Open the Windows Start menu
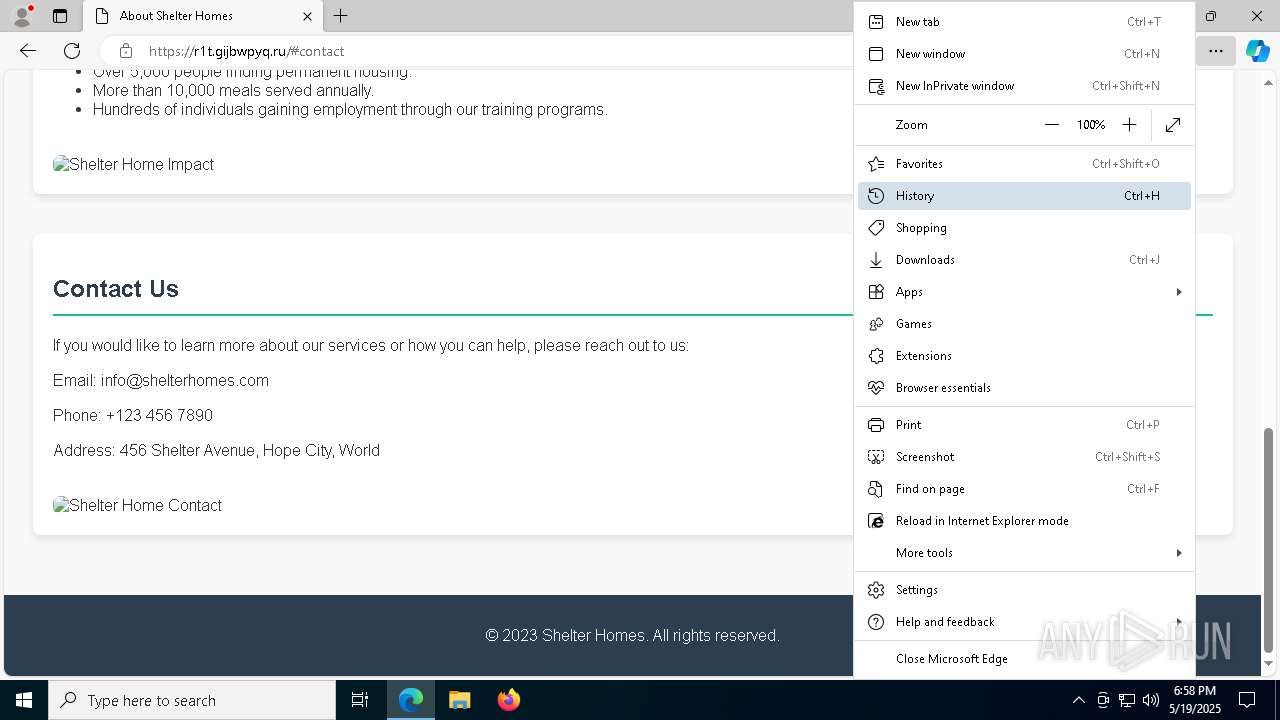The image size is (1280, 720). [24, 700]
